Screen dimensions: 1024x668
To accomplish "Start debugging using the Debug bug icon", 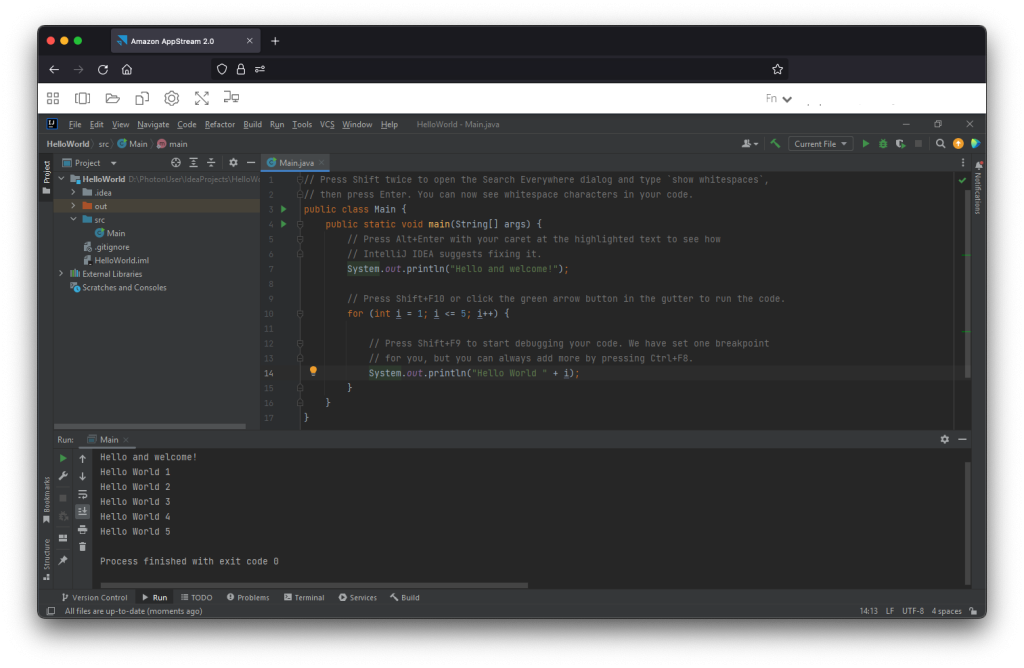I will [882, 143].
